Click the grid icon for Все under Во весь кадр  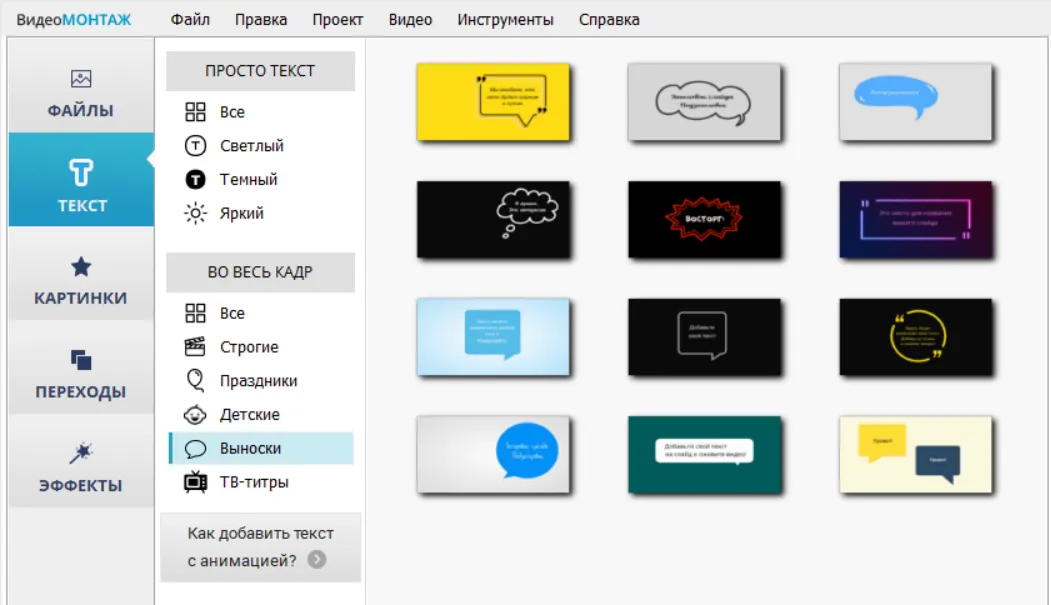tap(195, 313)
